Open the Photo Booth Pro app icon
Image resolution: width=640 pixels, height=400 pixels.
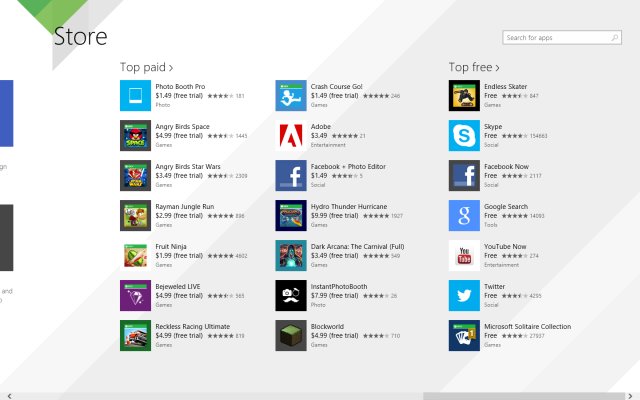point(135,96)
